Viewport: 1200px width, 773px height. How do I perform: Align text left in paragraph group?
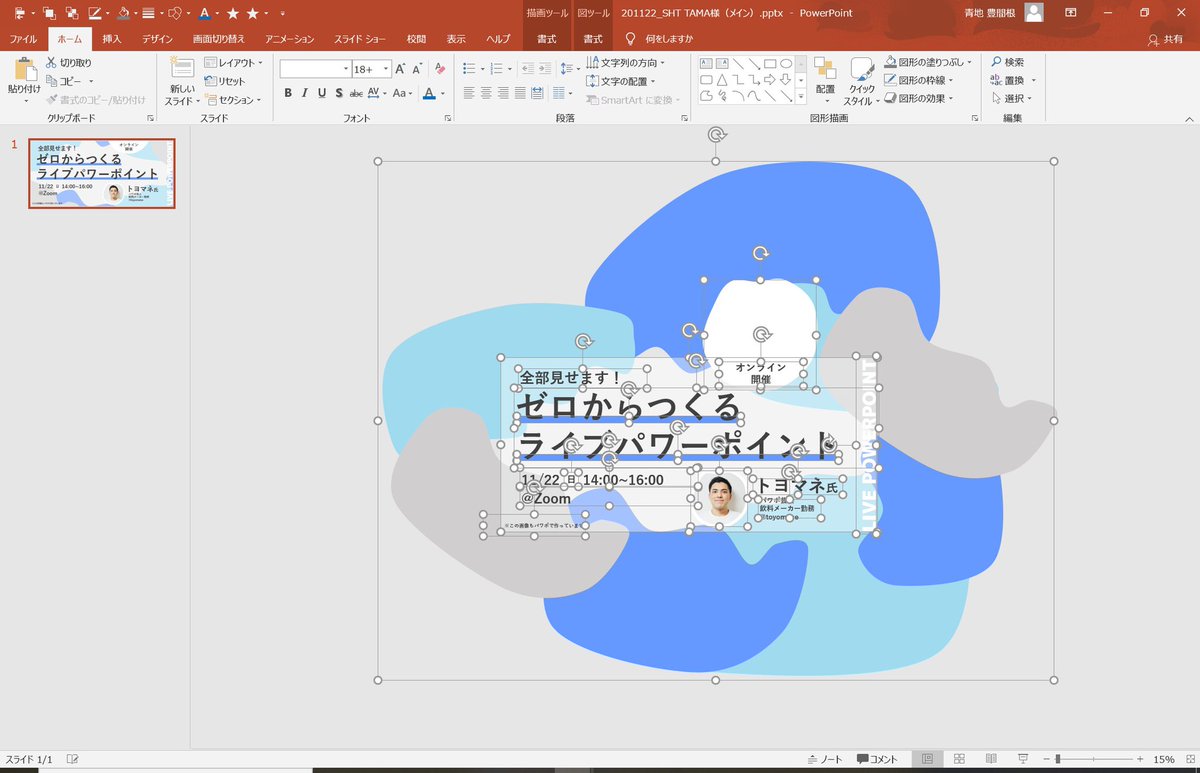[x=469, y=93]
